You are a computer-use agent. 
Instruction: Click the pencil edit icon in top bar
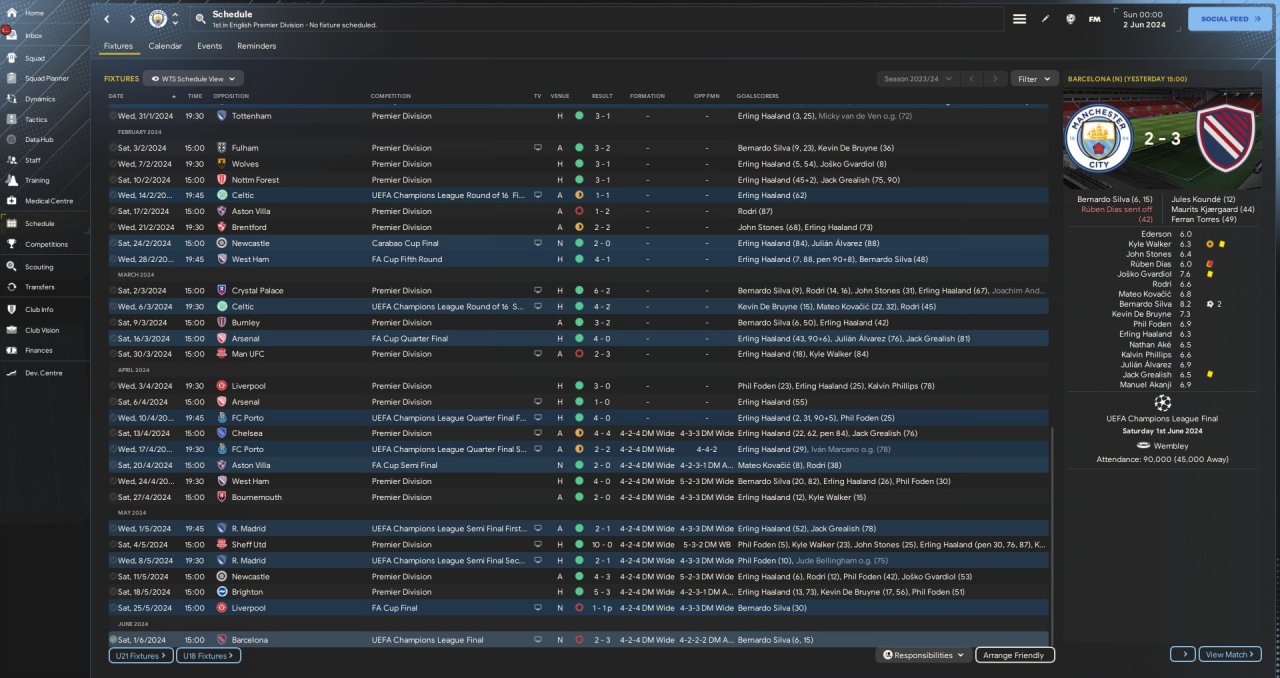click(x=1046, y=19)
